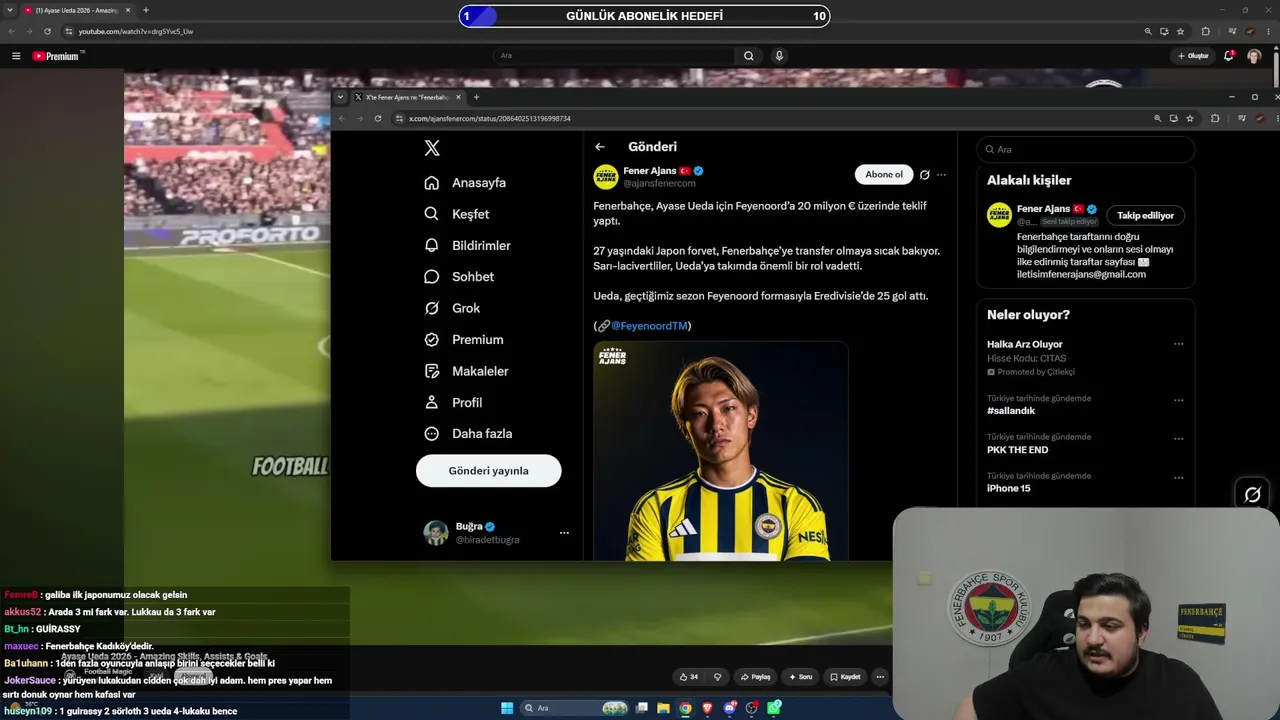This screenshot has width=1280, height=720.
Task: Open the @FeyenoordTM mention link
Action: [x=650, y=326]
